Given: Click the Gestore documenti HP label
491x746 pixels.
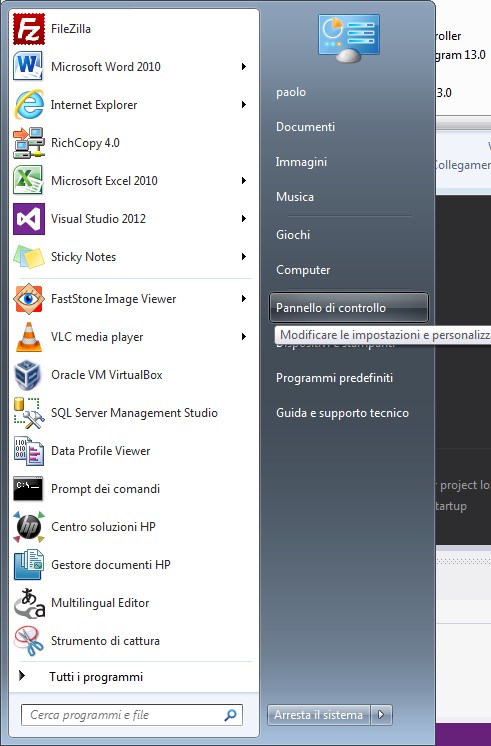Looking at the screenshot, I should [111, 565].
